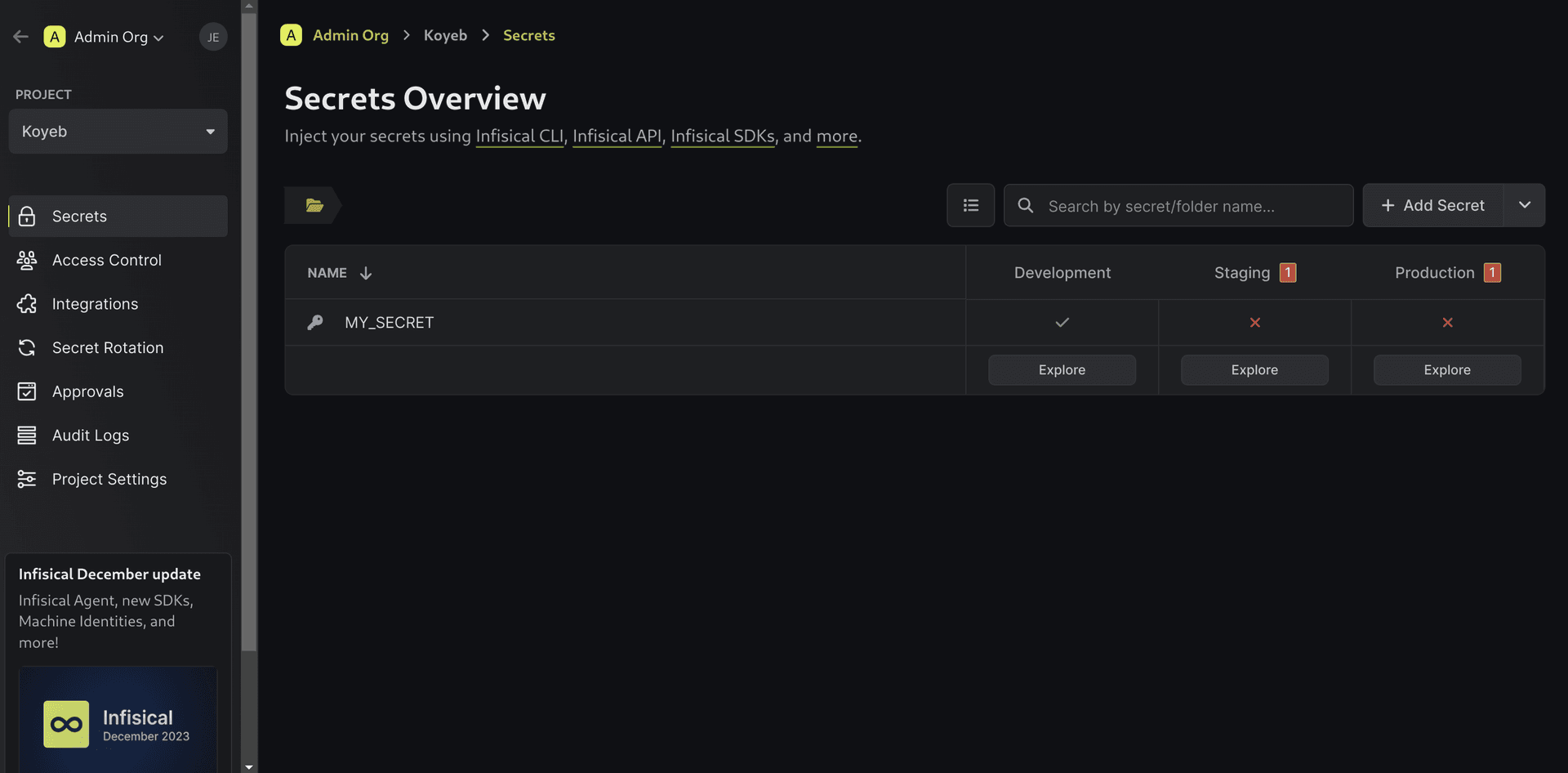Toggle MY_SECRET presence in Development environment
Screen dimensions: 1568x773
tap(1062, 322)
